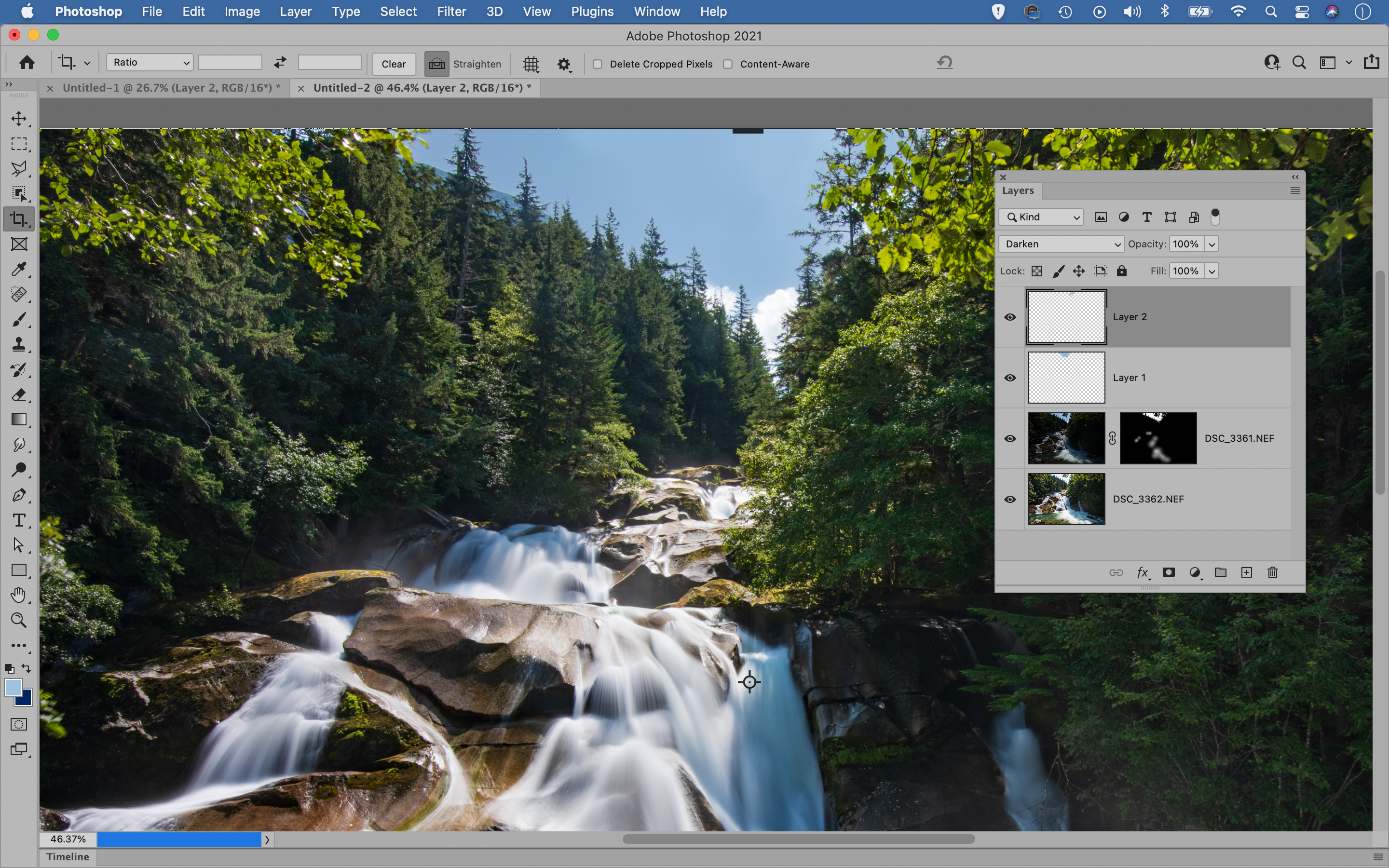Viewport: 1389px width, 868px height.
Task: Toggle lock transparent pixels
Action: [x=1037, y=271]
